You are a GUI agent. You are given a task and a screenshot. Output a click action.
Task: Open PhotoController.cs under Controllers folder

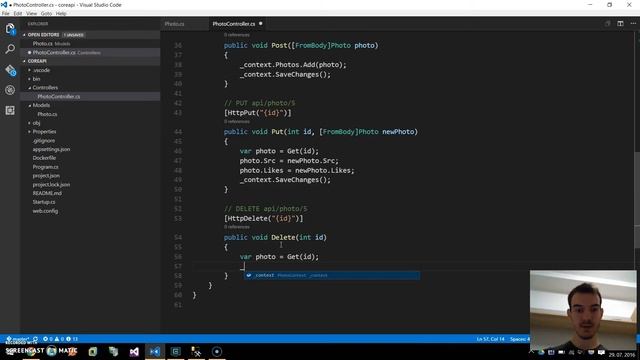pos(90,97)
